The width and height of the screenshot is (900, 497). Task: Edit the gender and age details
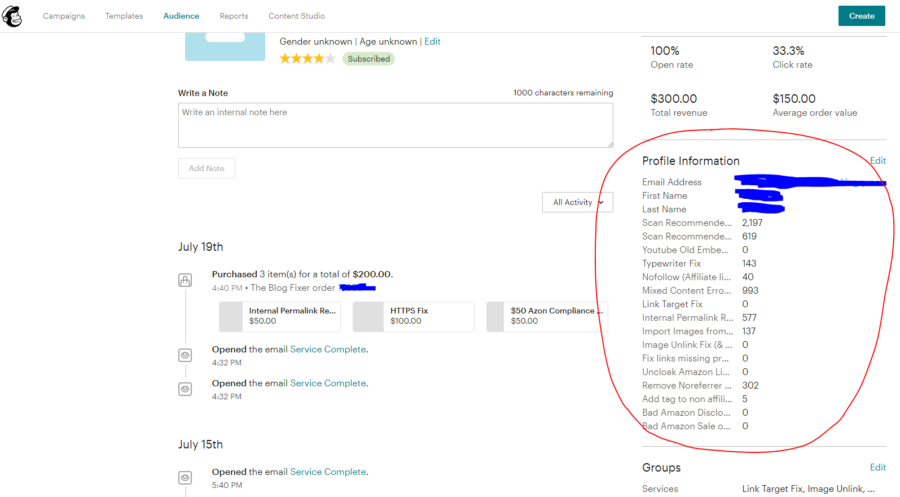click(x=432, y=41)
